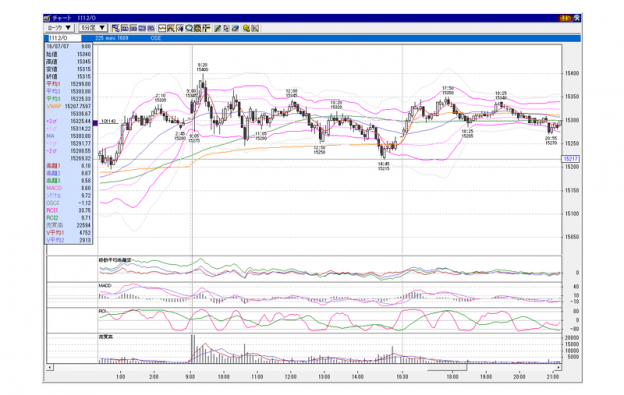The image size is (624, 395).
Task: Toggle the second chart layout toolbar button
Action: point(125,28)
